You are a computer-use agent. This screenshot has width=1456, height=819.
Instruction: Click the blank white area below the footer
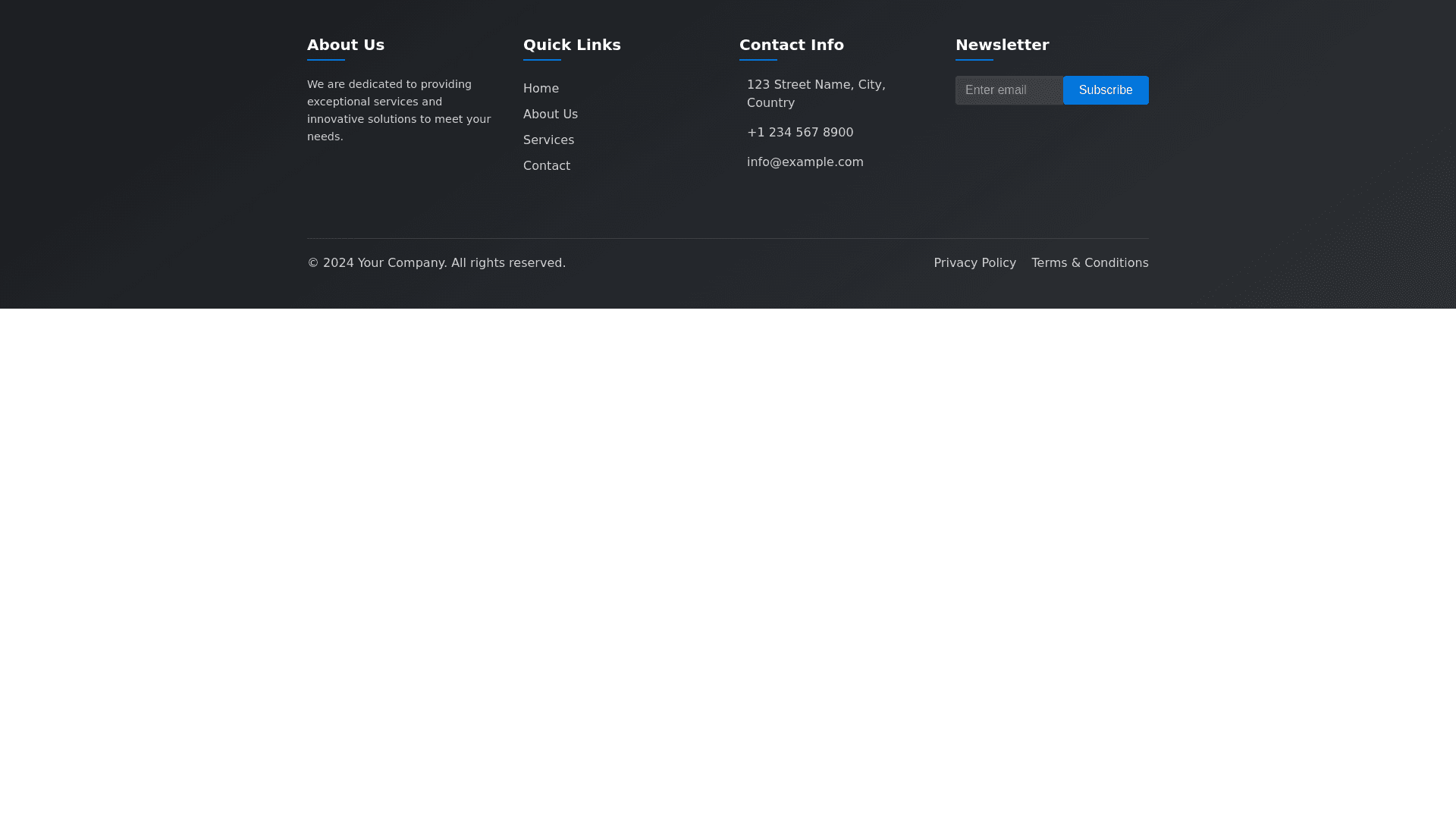pyautogui.click(x=728, y=561)
